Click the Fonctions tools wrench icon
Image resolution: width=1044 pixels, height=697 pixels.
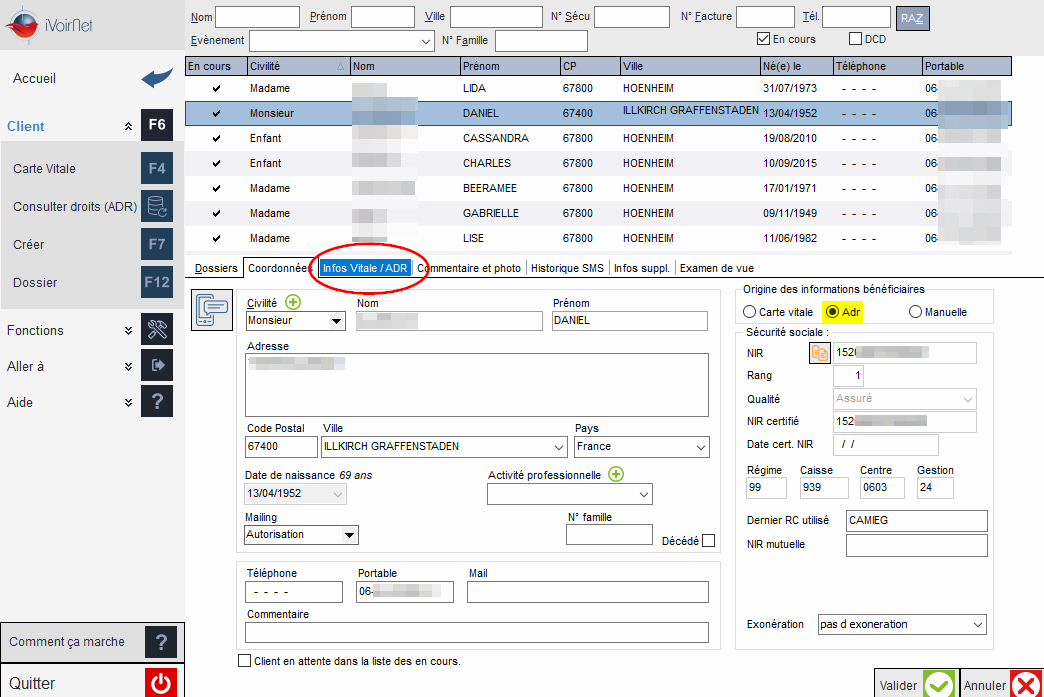pyautogui.click(x=157, y=330)
